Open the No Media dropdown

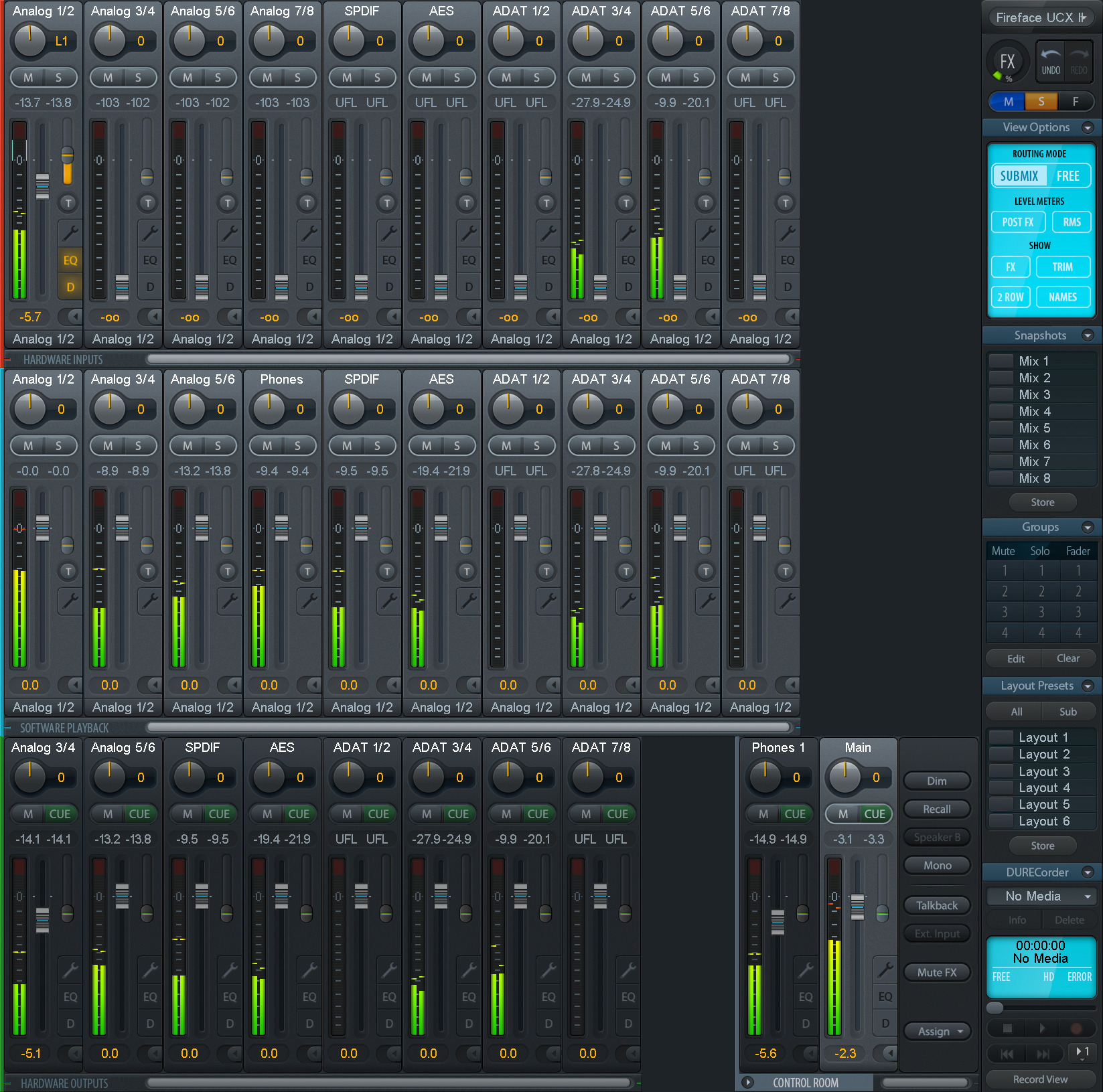[x=1041, y=896]
